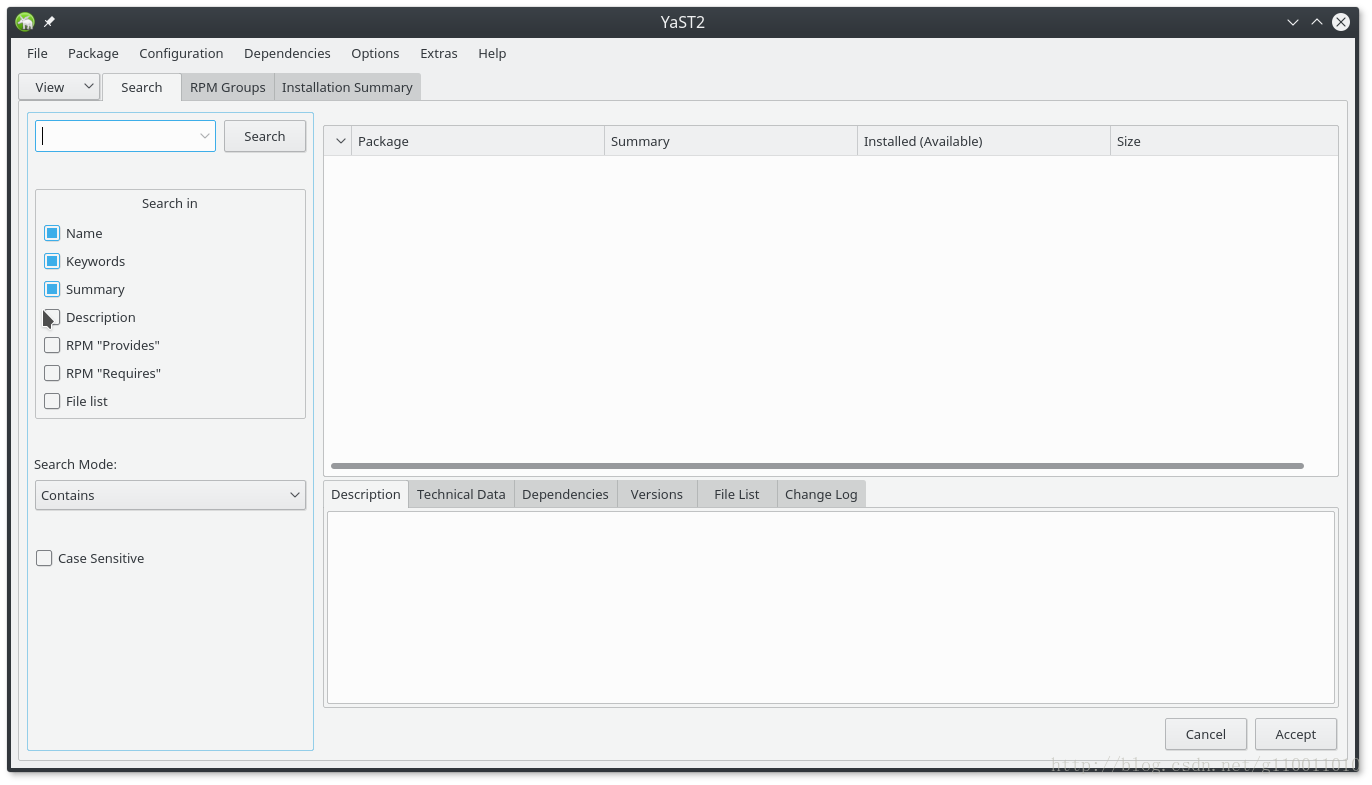Viewport: 1372px width, 785px height.
Task: Click the status column sort arrow
Action: pyautogui.click(x=340, y=141)
